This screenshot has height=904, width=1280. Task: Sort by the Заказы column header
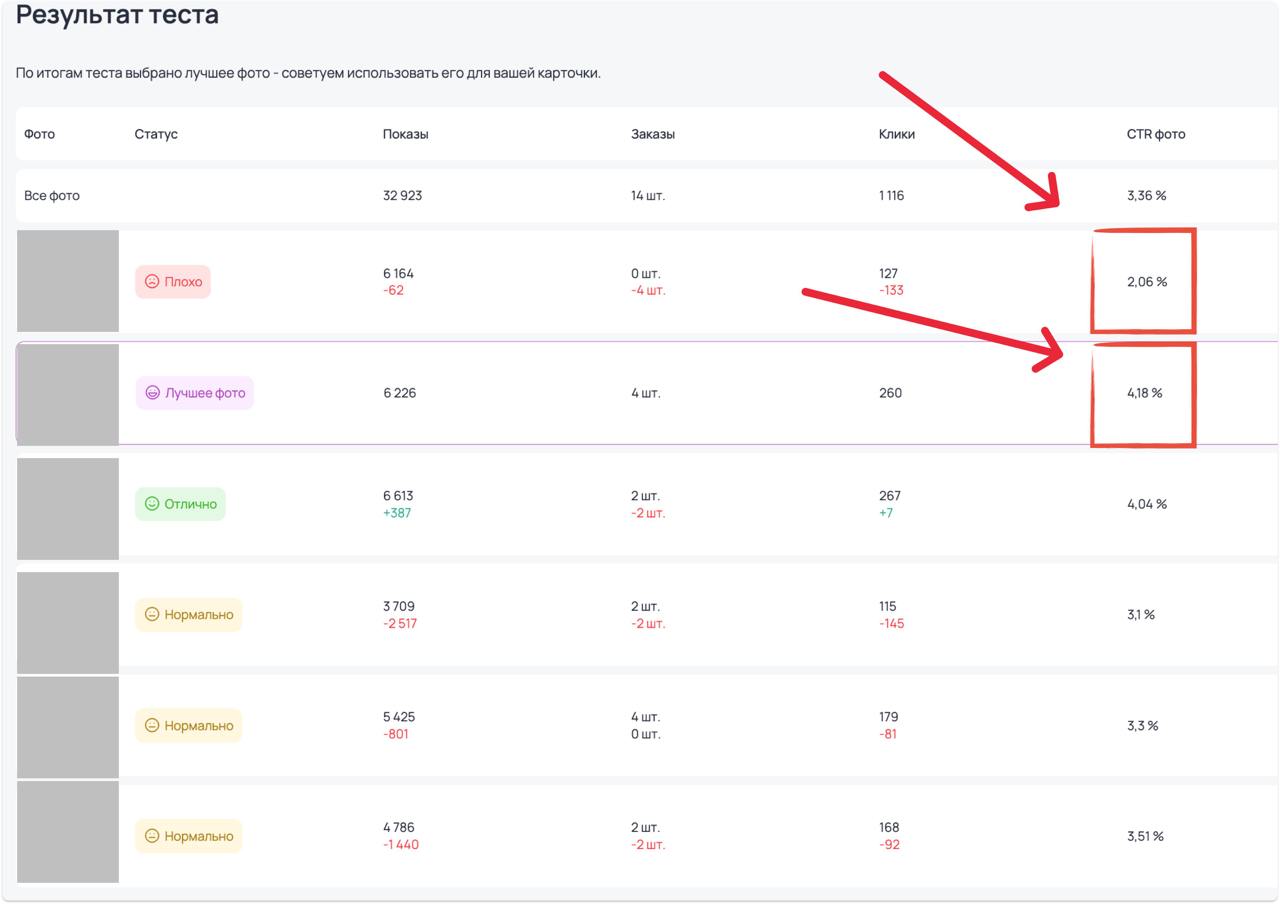click(x=653, y=134)
